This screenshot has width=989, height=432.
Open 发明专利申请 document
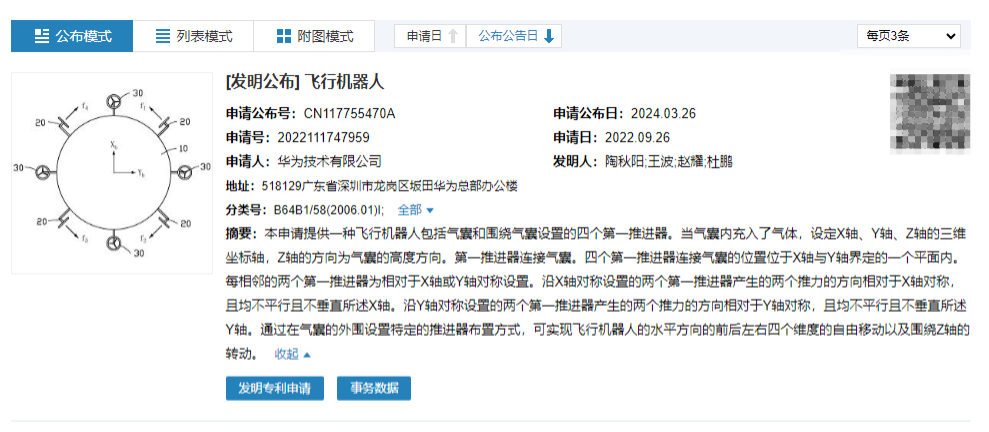(275, 388)
